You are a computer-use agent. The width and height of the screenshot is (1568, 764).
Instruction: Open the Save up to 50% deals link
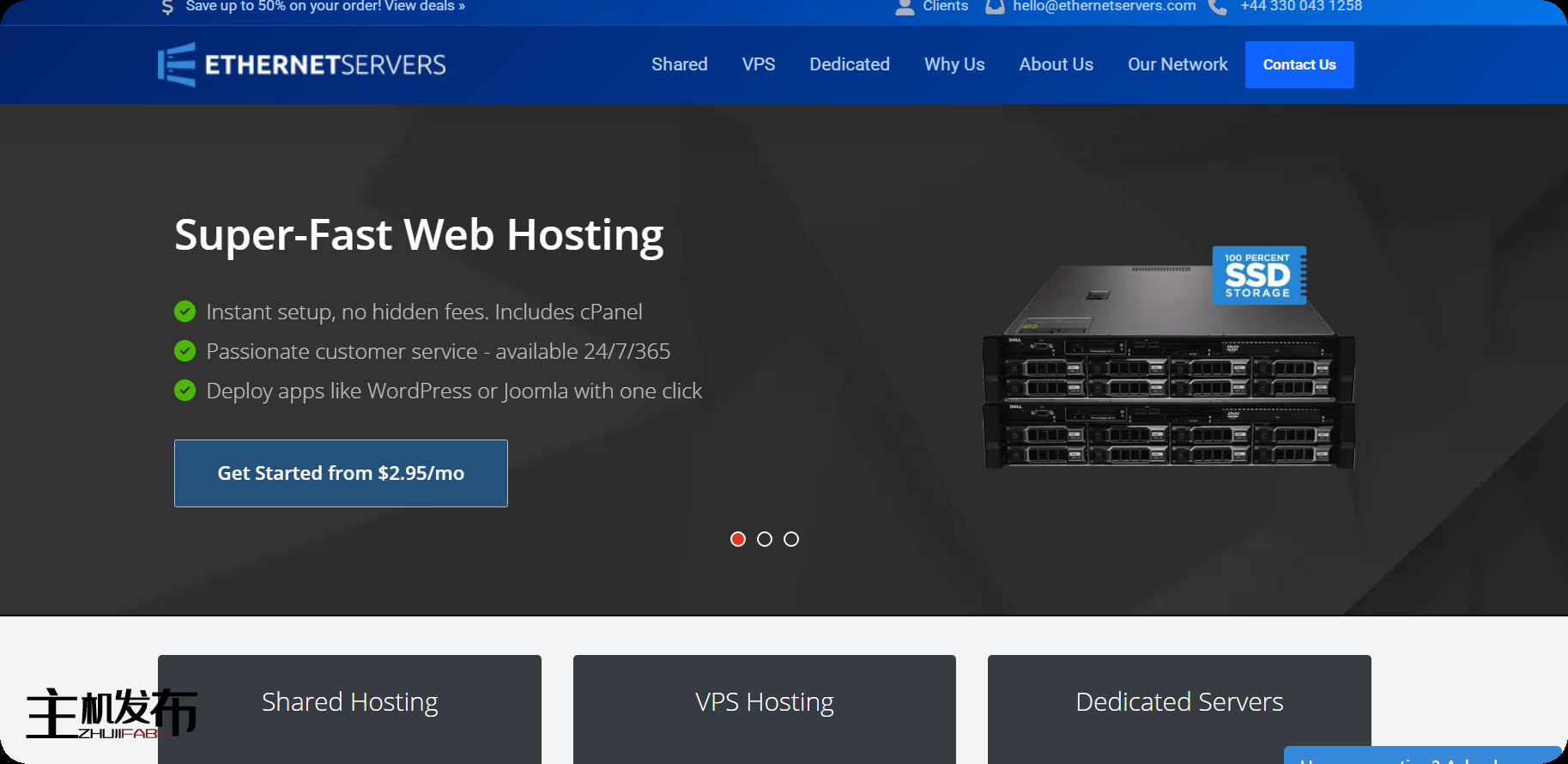pos(325,7)
